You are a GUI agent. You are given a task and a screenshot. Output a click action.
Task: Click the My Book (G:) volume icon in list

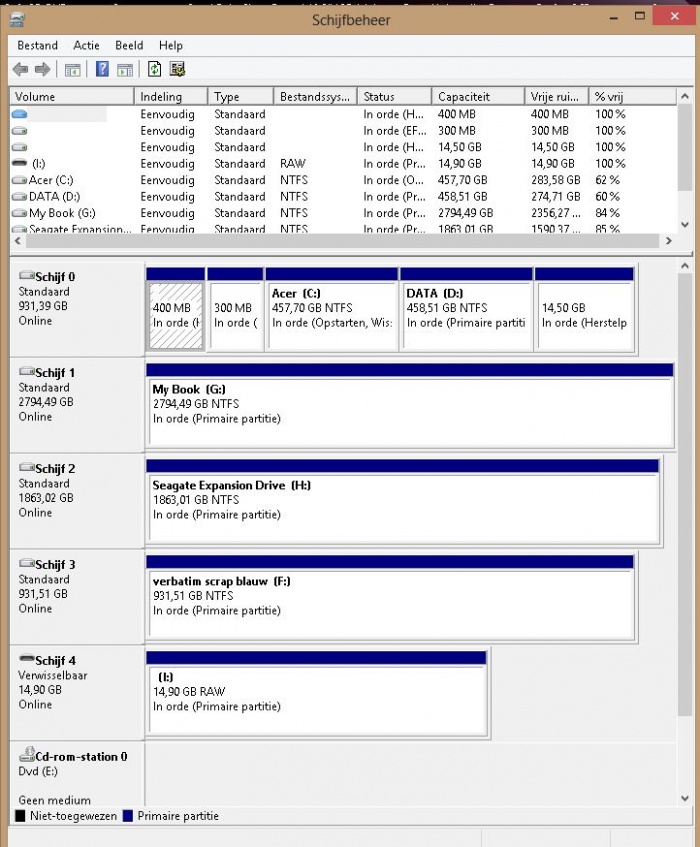click(19, 213)
